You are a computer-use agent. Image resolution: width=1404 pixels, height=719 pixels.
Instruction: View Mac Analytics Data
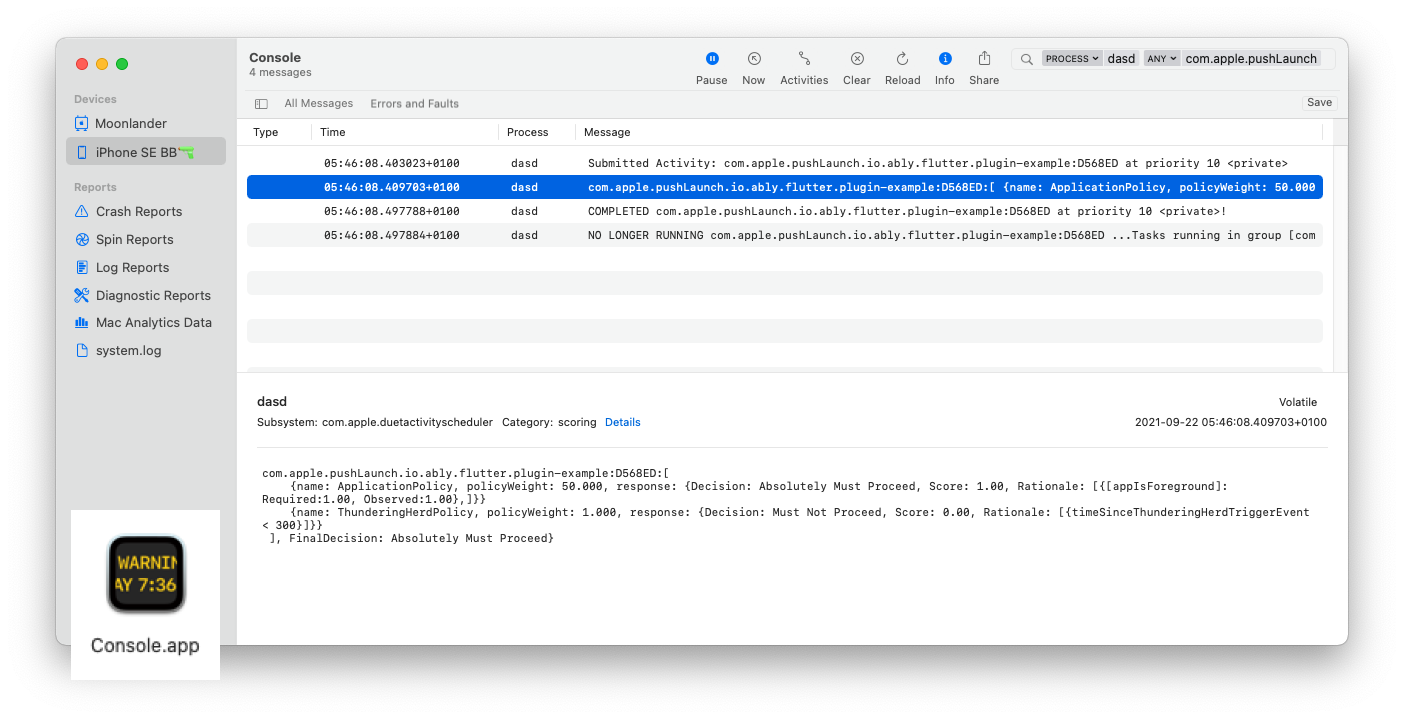(x=153, y=322)
